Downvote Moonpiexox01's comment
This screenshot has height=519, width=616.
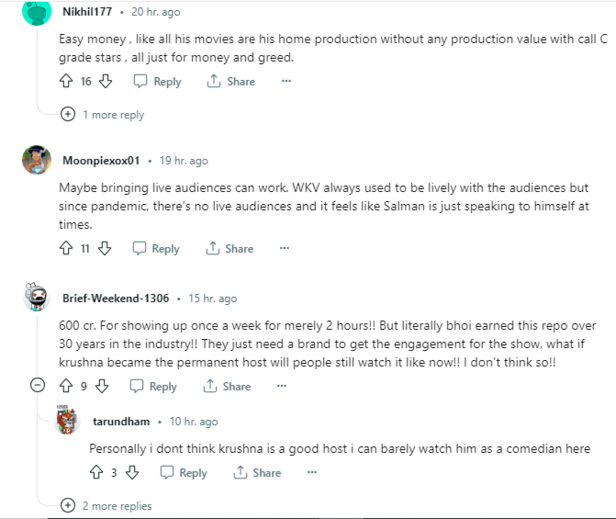[x=104, y=249]
